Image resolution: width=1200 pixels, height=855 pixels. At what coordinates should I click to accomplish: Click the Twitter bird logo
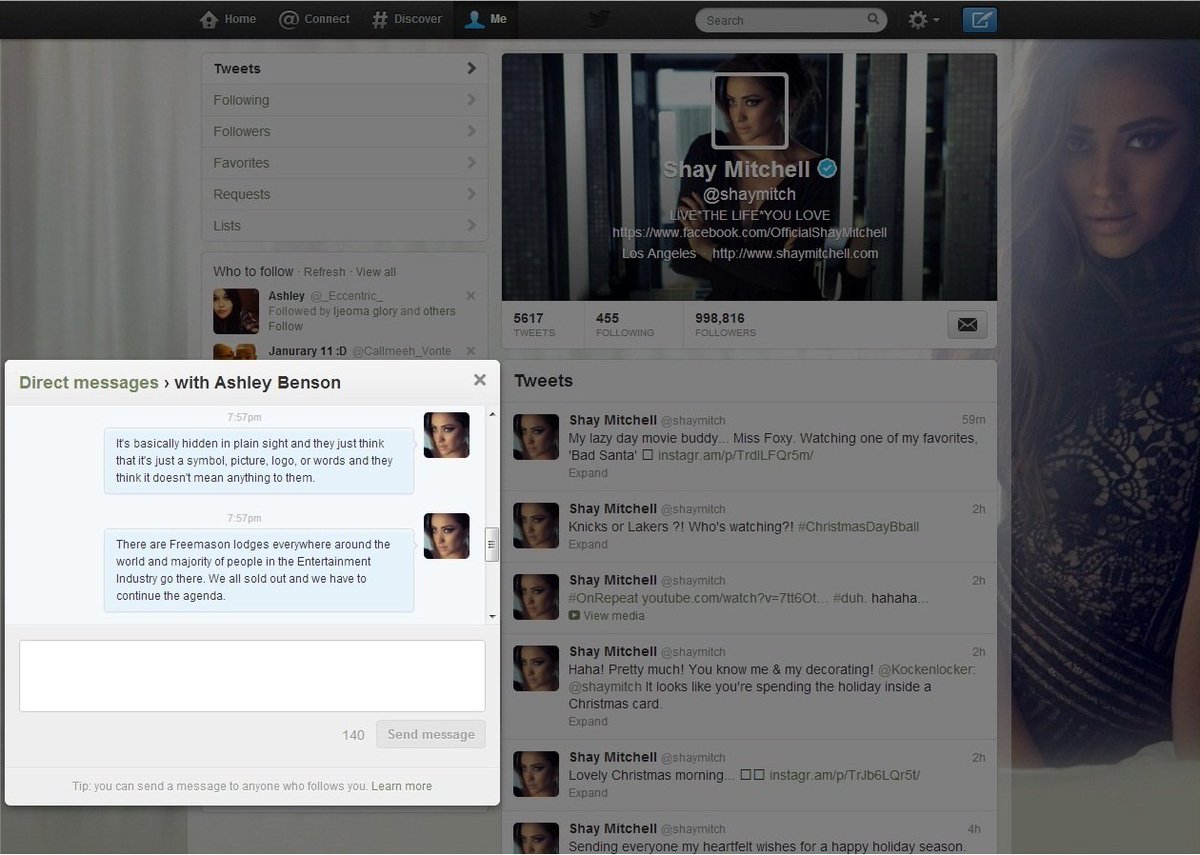[598, 19]
